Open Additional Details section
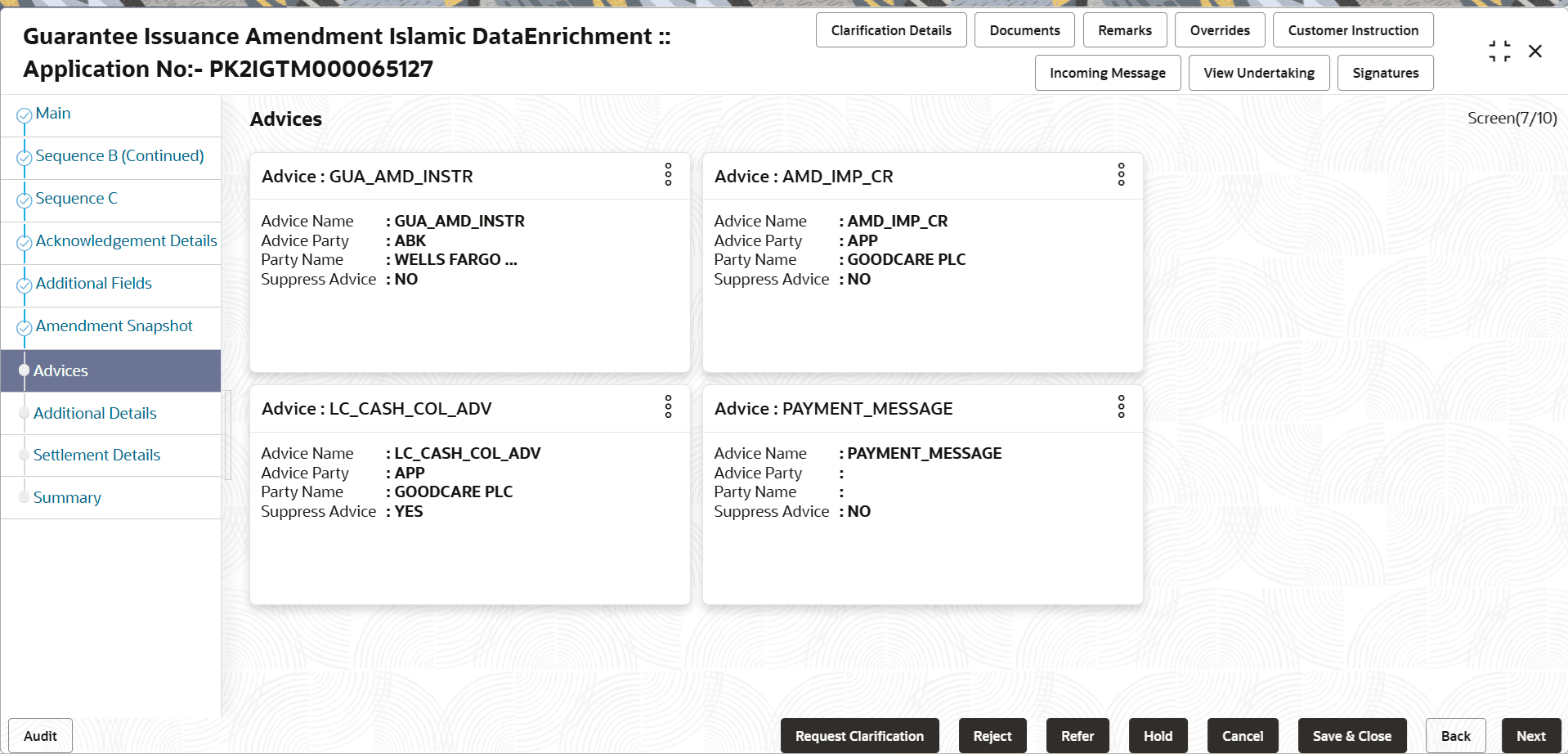 tap(95, 414)
